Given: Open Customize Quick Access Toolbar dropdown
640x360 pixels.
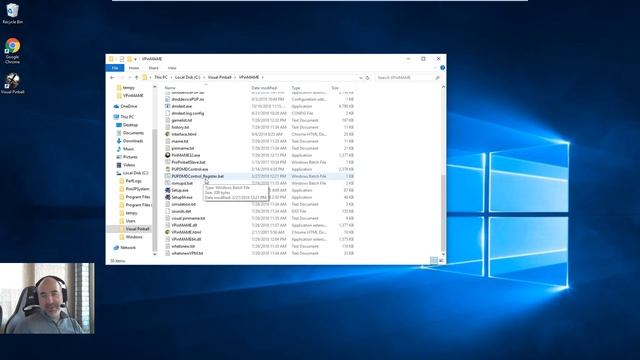Looking at the screenshot, I should tap(135, 59).
